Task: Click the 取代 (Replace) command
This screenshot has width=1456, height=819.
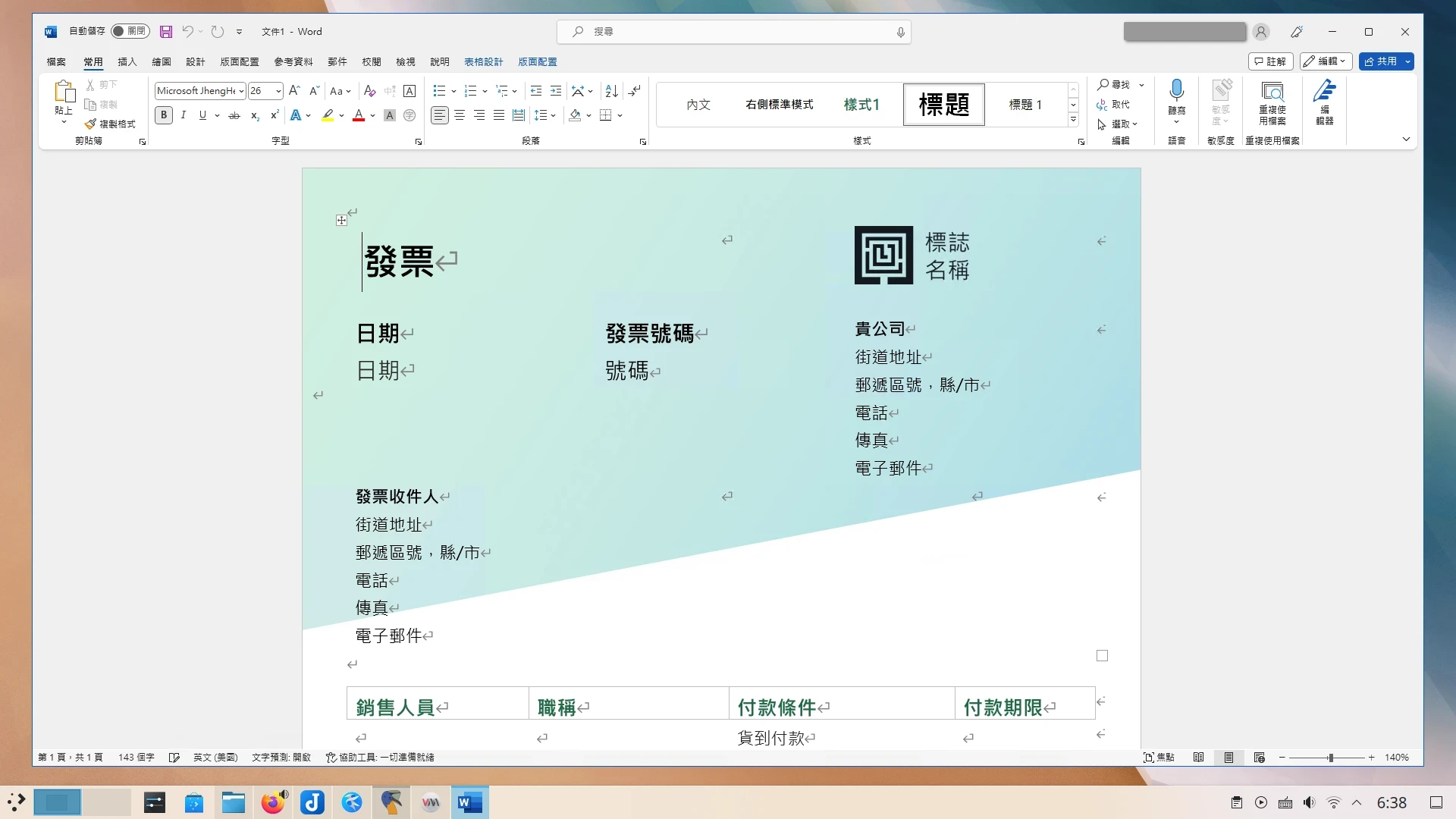Action: [1116, 105]
